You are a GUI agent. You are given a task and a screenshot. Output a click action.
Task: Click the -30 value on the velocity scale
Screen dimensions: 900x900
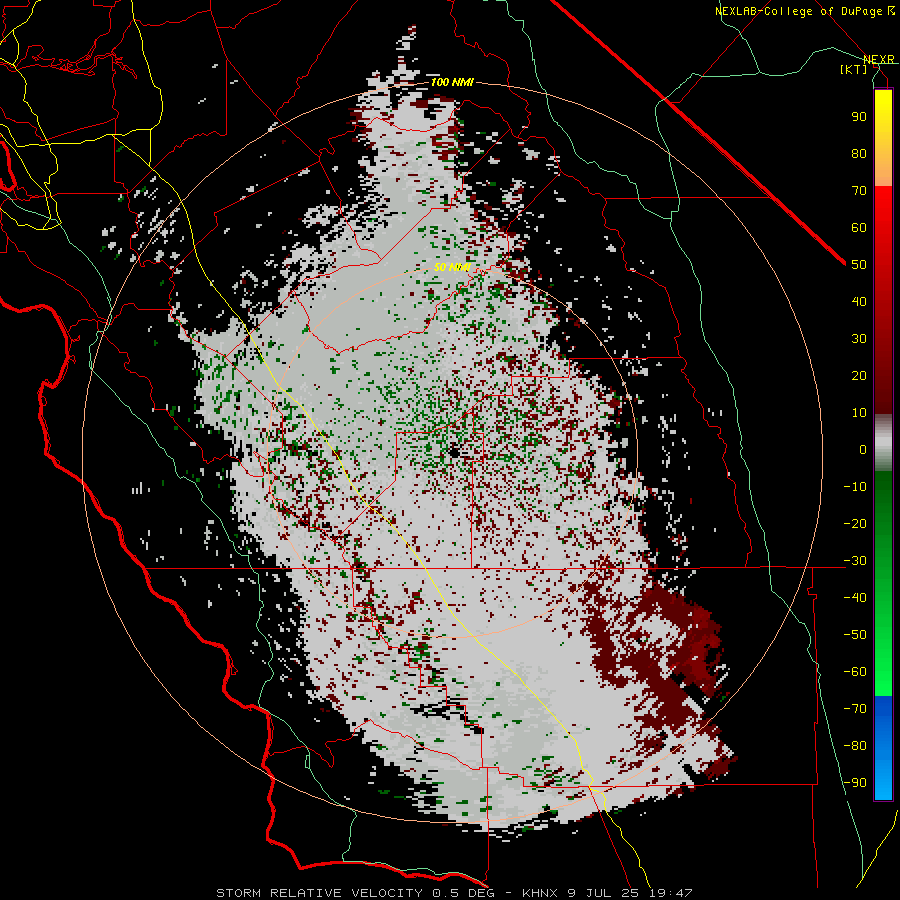pos(855,561)
